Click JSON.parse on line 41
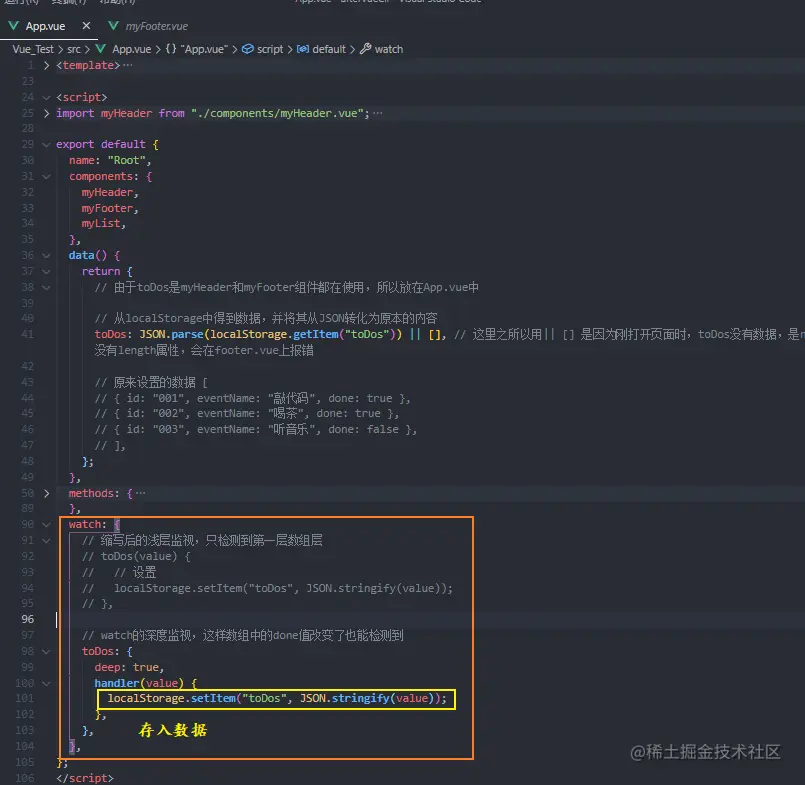 coord(171,334)
